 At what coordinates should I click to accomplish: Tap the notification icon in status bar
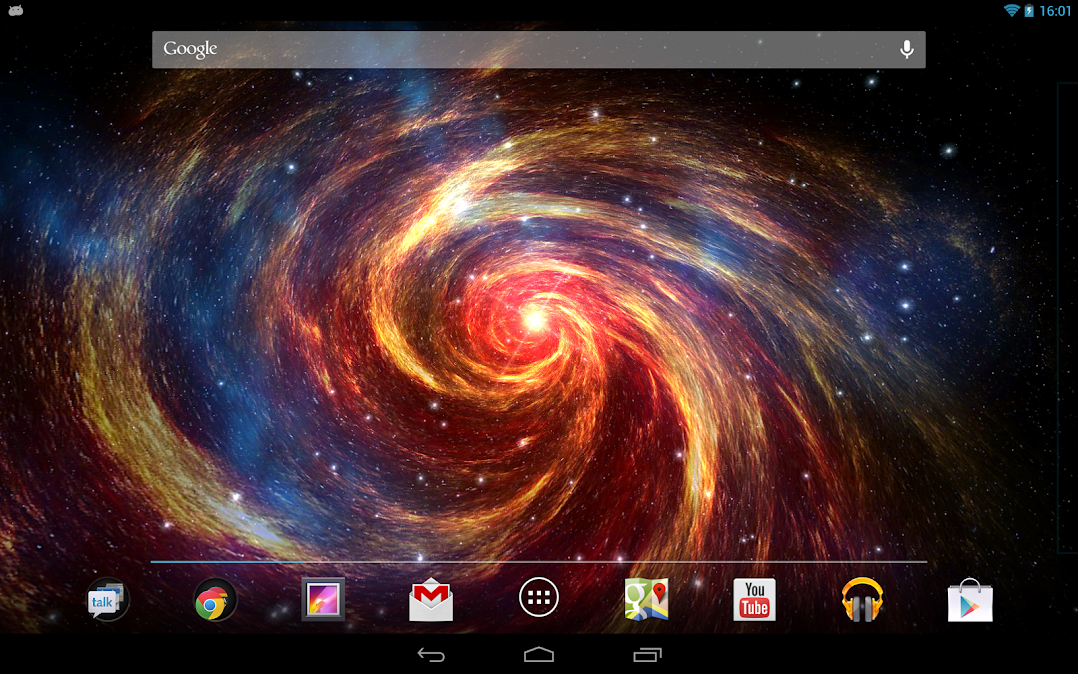[x=15, y=10]
